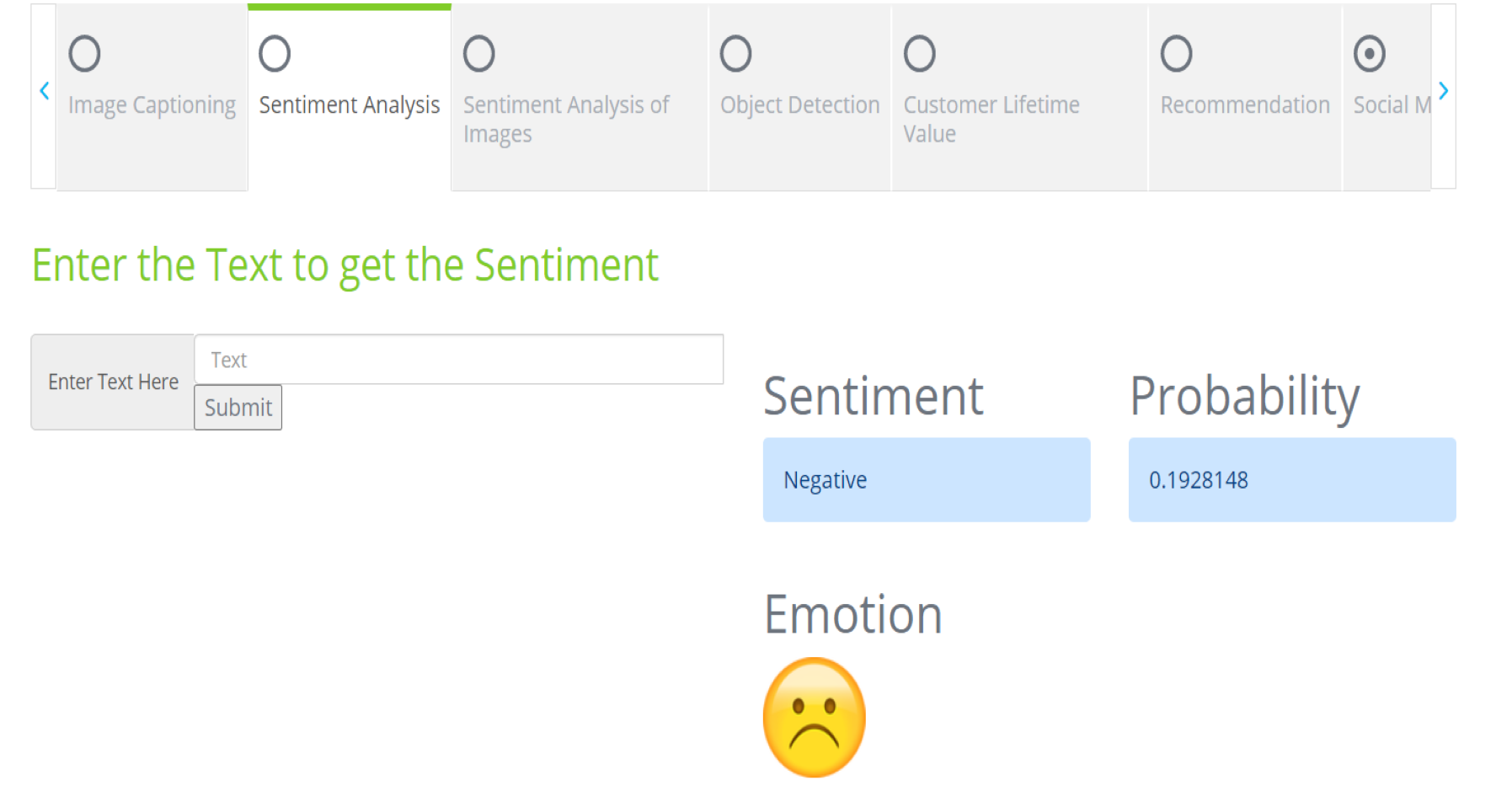Click the Sentiment Analysis of Images circle icon

(478, 54)
